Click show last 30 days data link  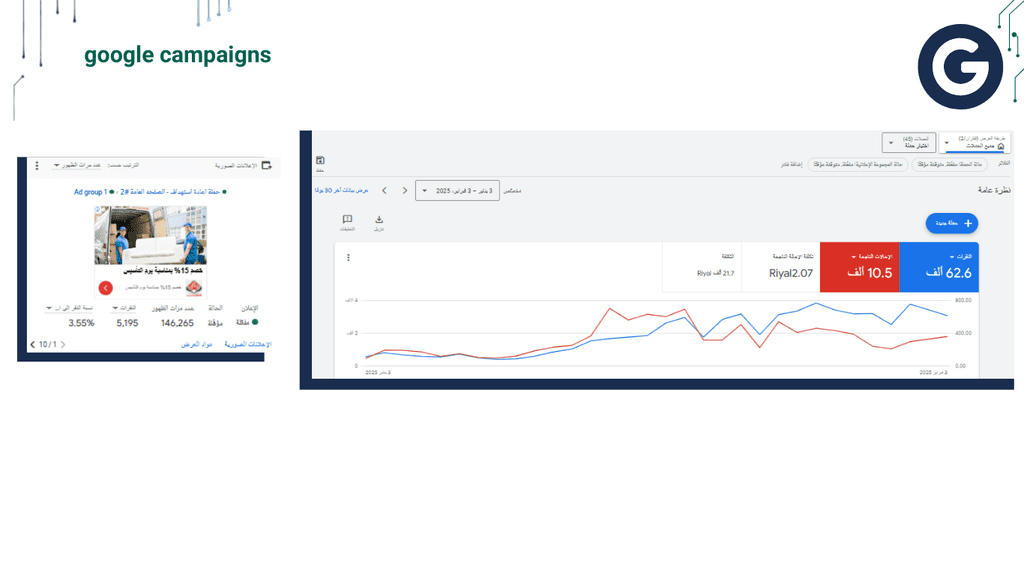click(342, 191)
